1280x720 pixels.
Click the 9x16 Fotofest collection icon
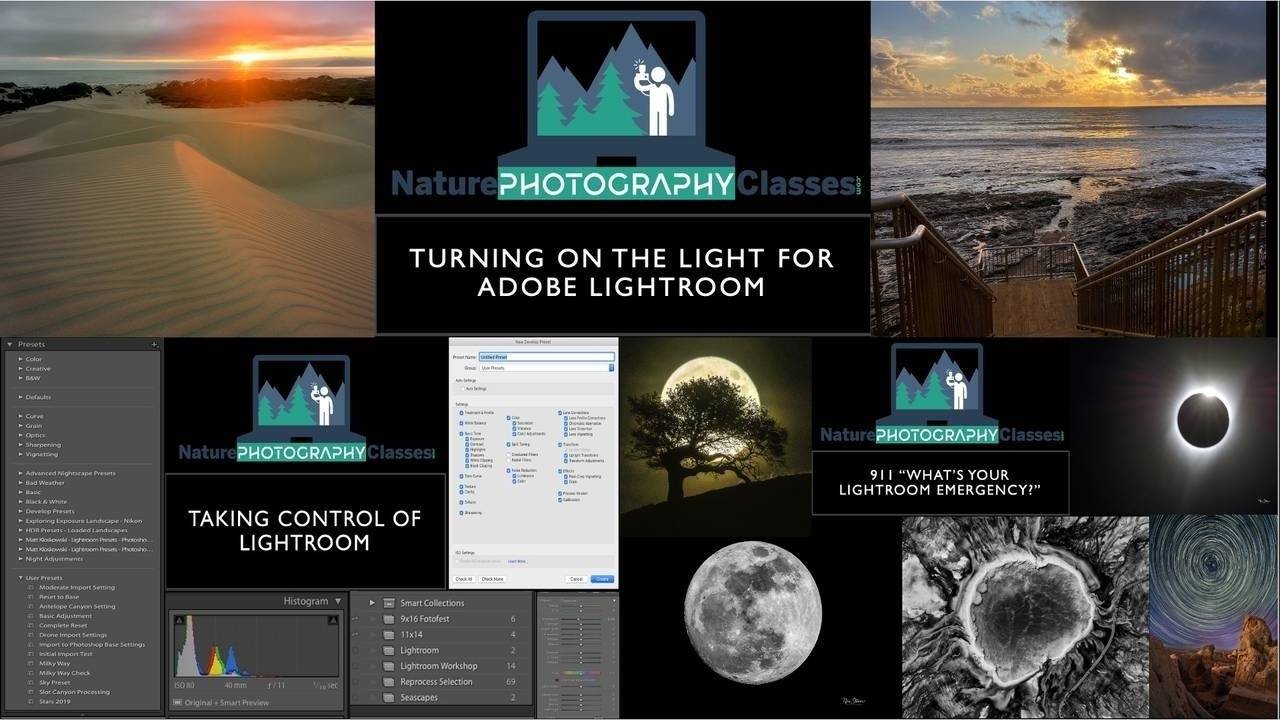387,619
